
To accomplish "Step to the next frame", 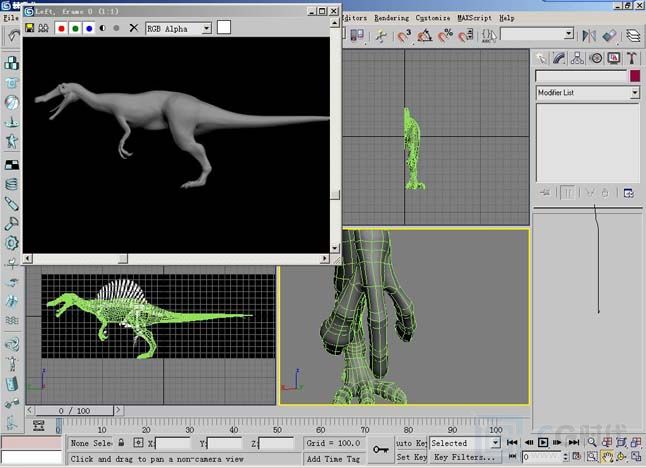I will click(x=557, y=442).
